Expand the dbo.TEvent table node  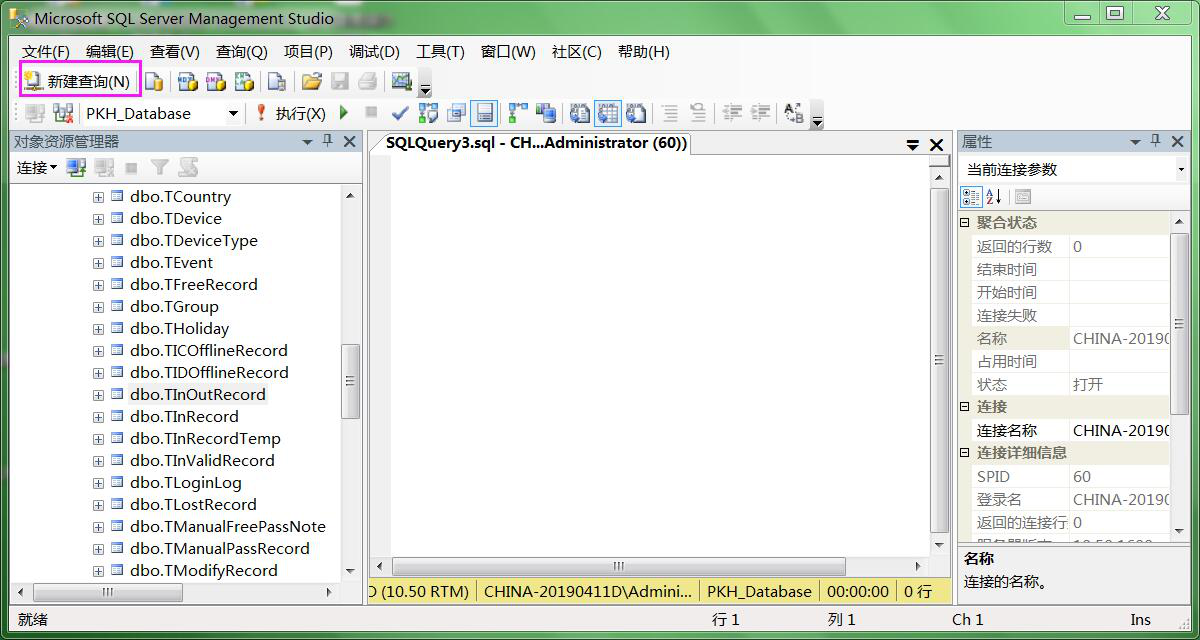98,263
